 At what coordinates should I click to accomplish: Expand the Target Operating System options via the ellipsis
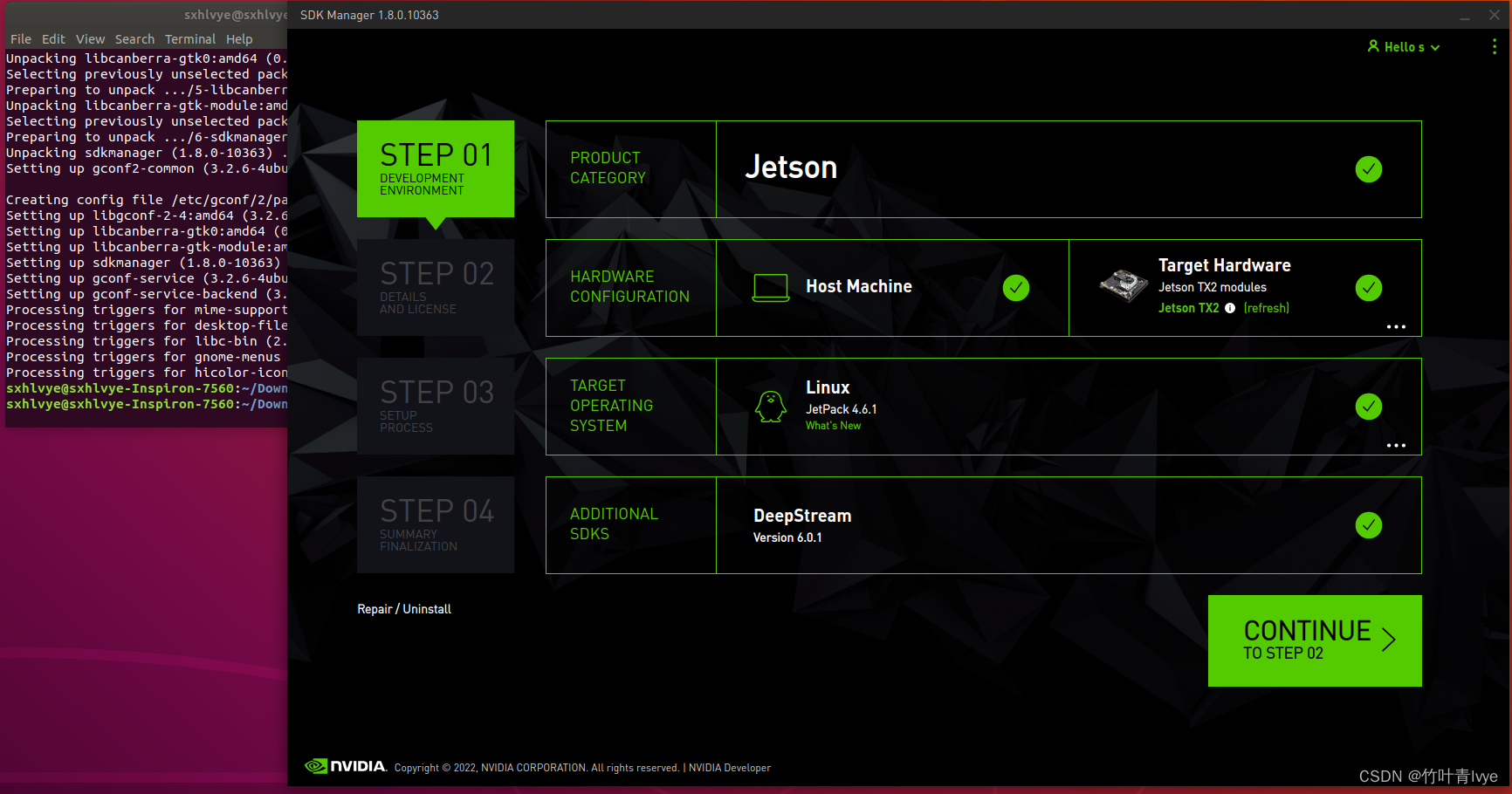point(1396,445)
